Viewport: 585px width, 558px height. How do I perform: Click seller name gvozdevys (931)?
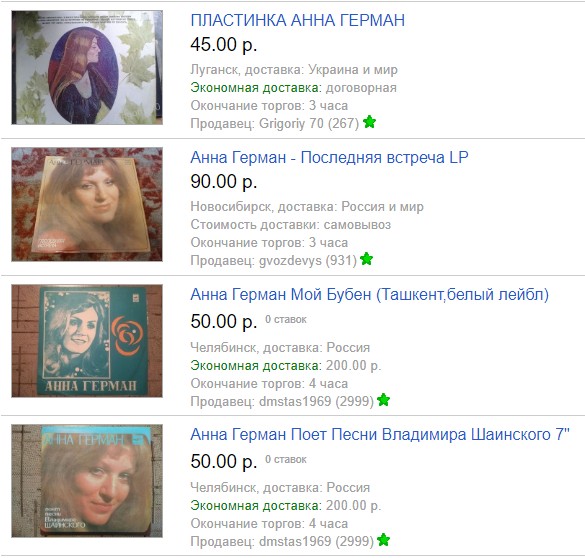pos(308,260)
